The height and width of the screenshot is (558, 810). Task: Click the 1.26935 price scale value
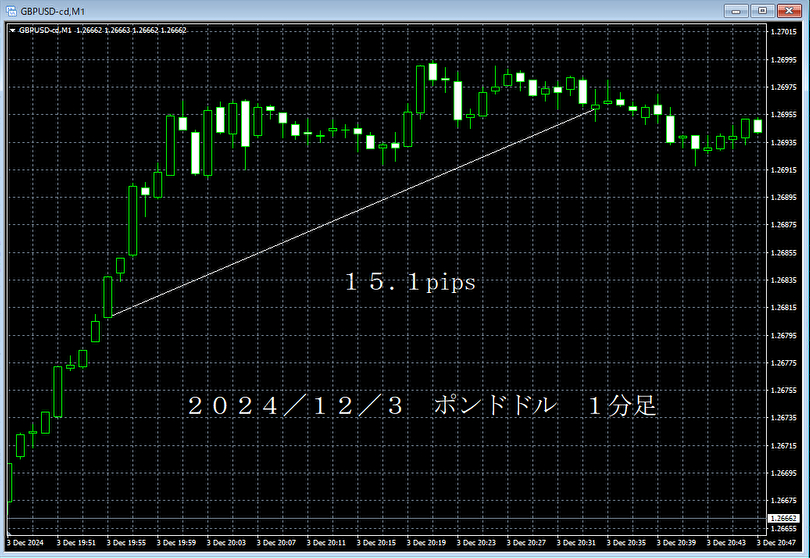[783, 143]
